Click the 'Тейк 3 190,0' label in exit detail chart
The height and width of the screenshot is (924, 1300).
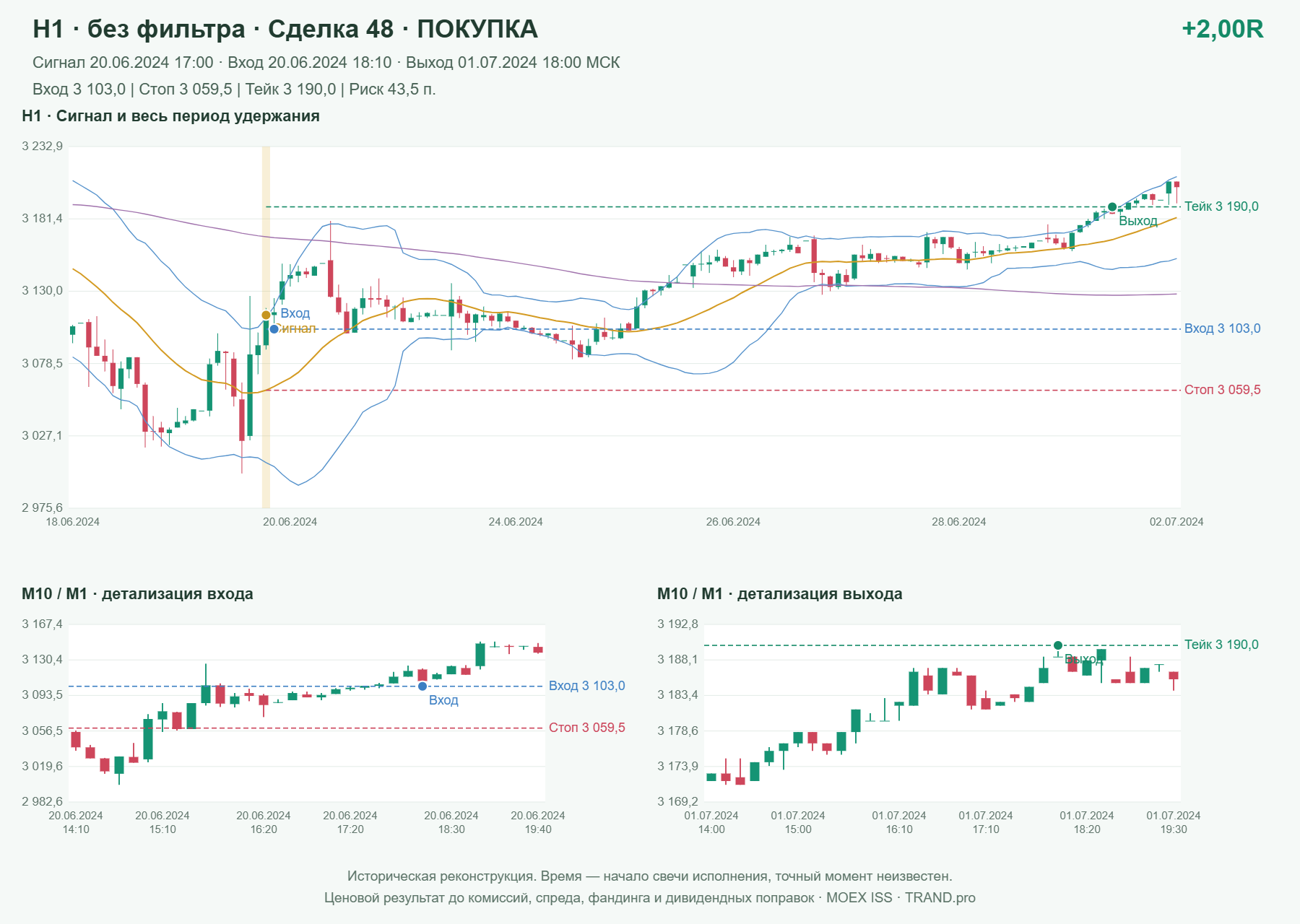[x=1221, y=645]
